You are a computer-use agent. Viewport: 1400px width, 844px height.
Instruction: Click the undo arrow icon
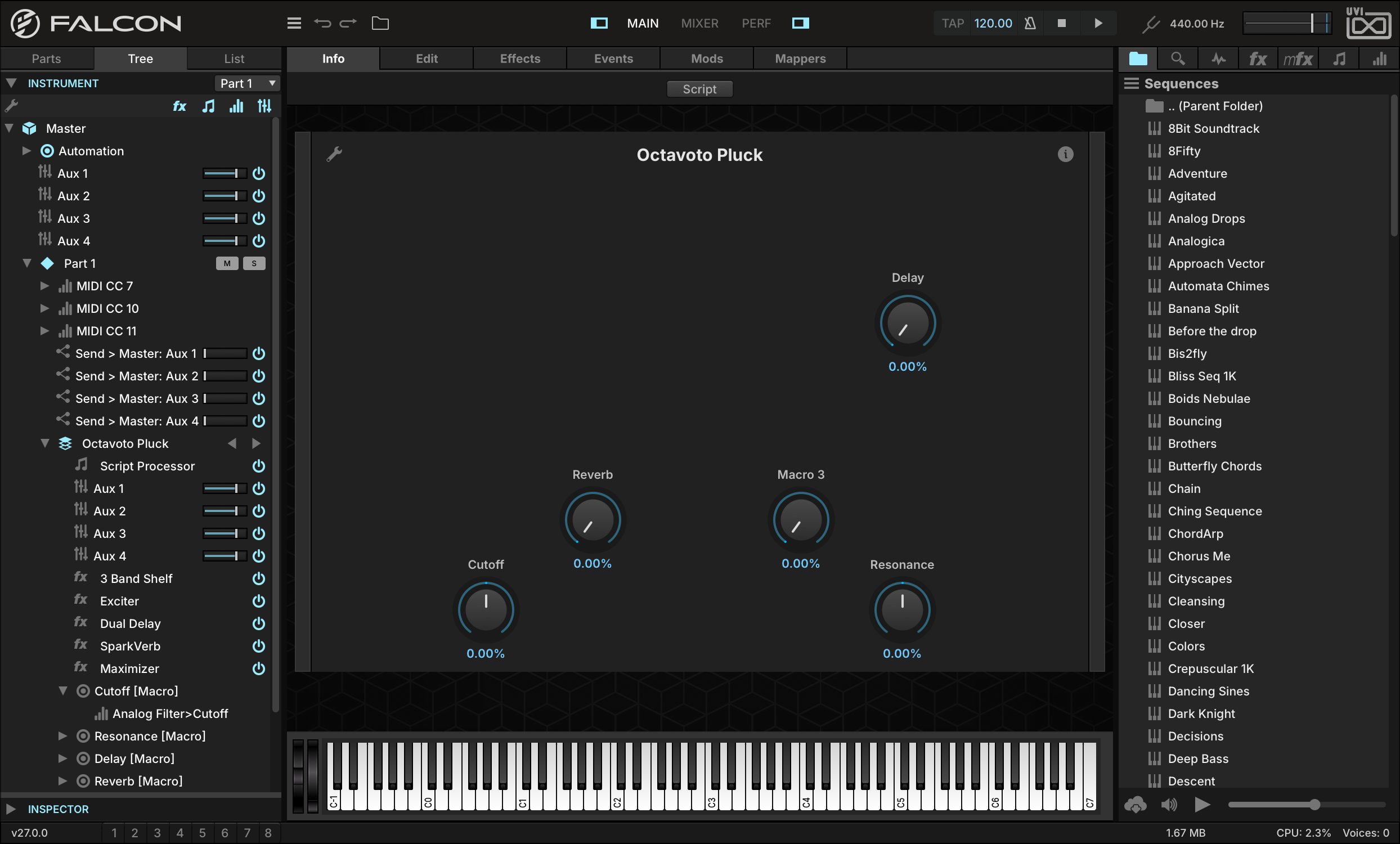click(322, 23)
